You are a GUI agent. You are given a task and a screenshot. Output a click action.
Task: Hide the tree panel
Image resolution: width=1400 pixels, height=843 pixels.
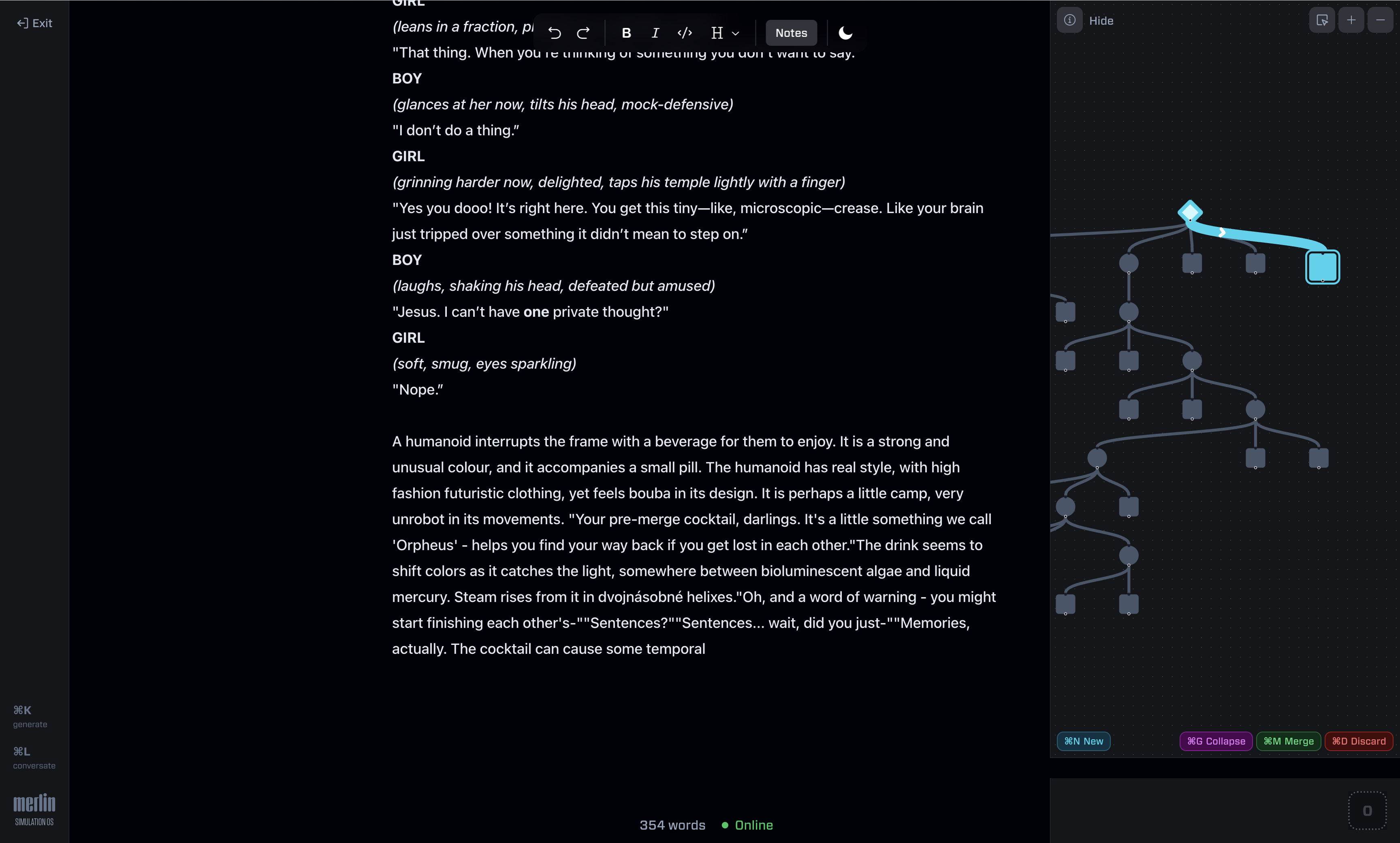point(1101,21)
